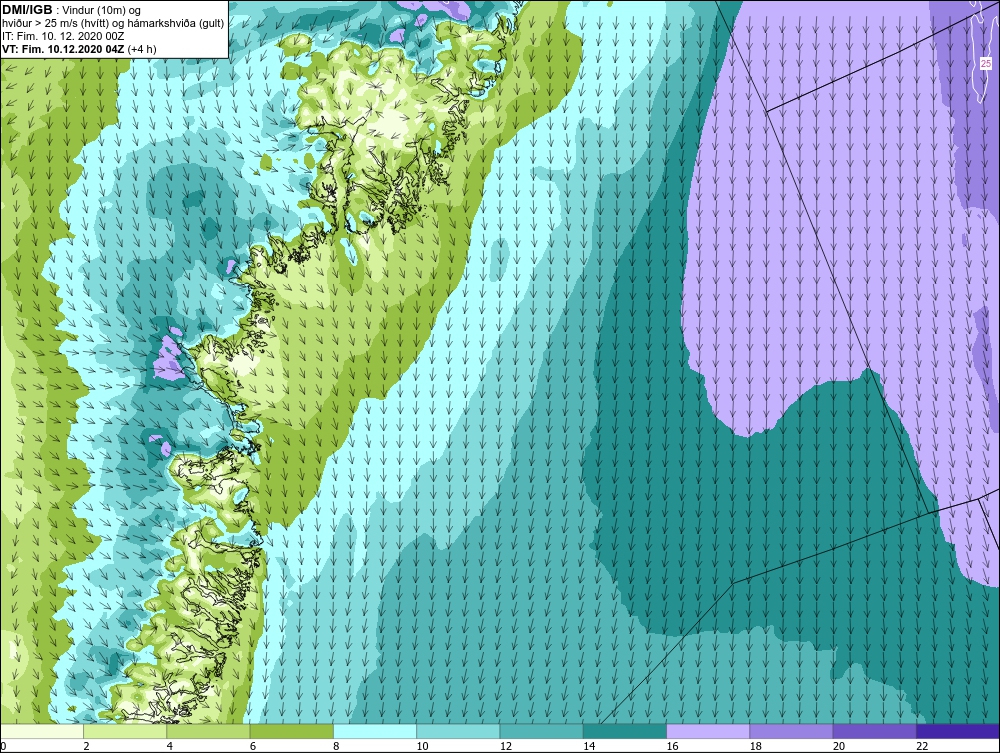
Task: Click the "(+4 h)" forecast offset text
Action: pyautogui.click(x=142, y=48)
